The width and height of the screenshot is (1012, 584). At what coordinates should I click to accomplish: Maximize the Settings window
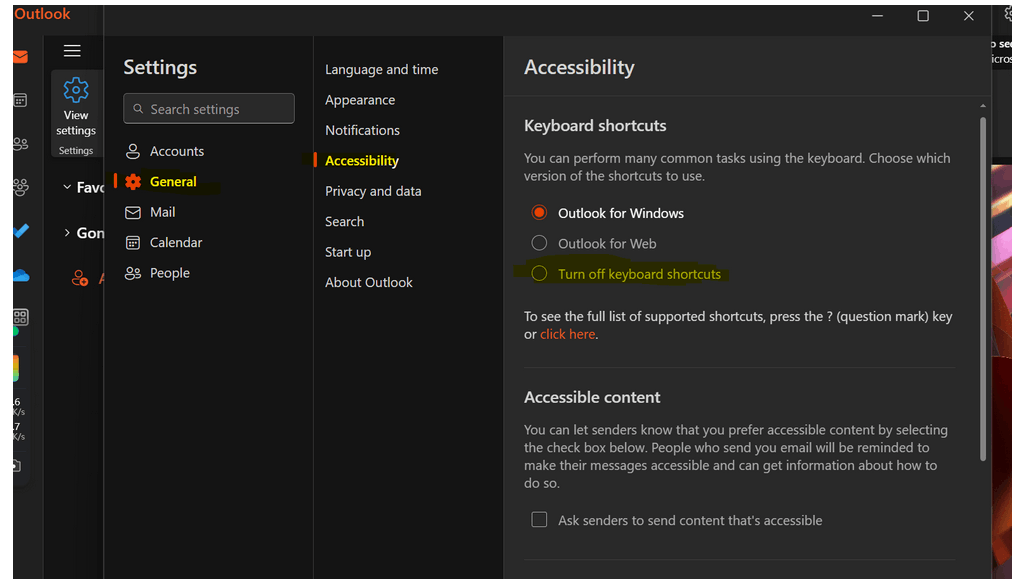pyautogui.click(x=923, y=16)
